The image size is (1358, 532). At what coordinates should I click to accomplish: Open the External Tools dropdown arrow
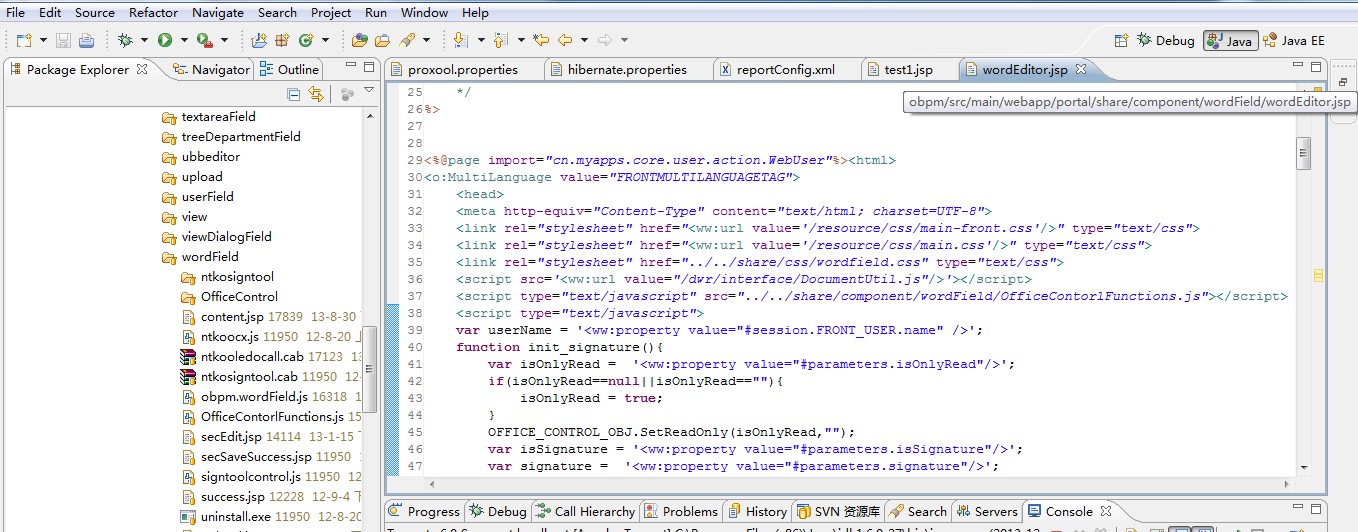pos(224,40)
